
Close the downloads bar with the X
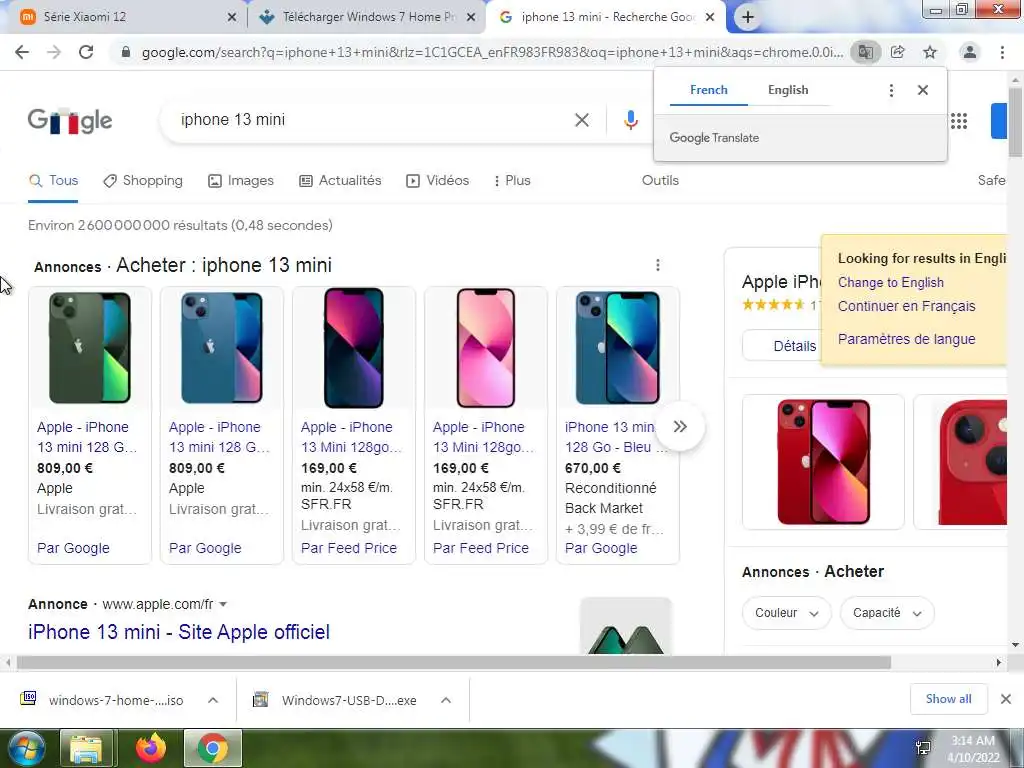tap(1006, 699)
